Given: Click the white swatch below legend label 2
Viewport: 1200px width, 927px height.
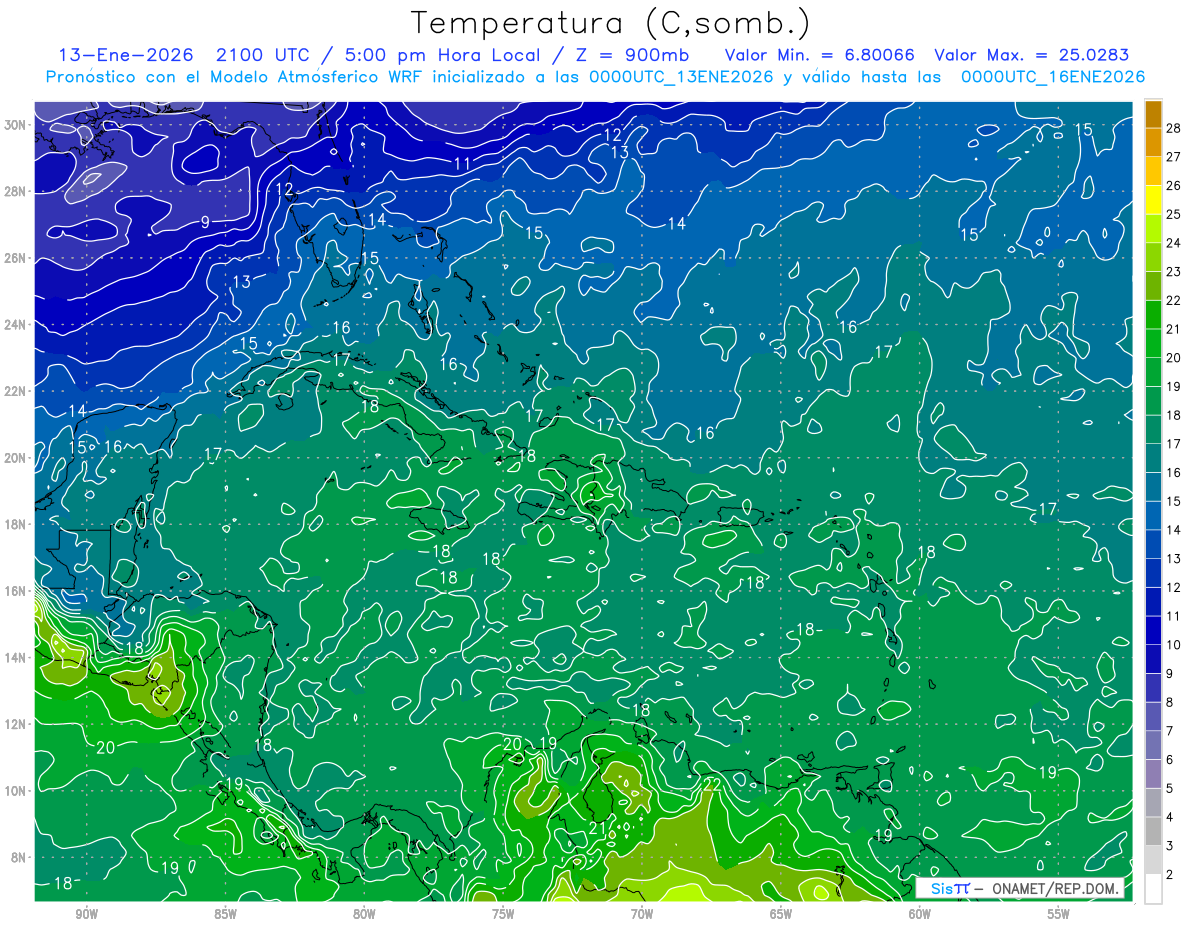Looking at the screenshot, I should (1153, 889).
